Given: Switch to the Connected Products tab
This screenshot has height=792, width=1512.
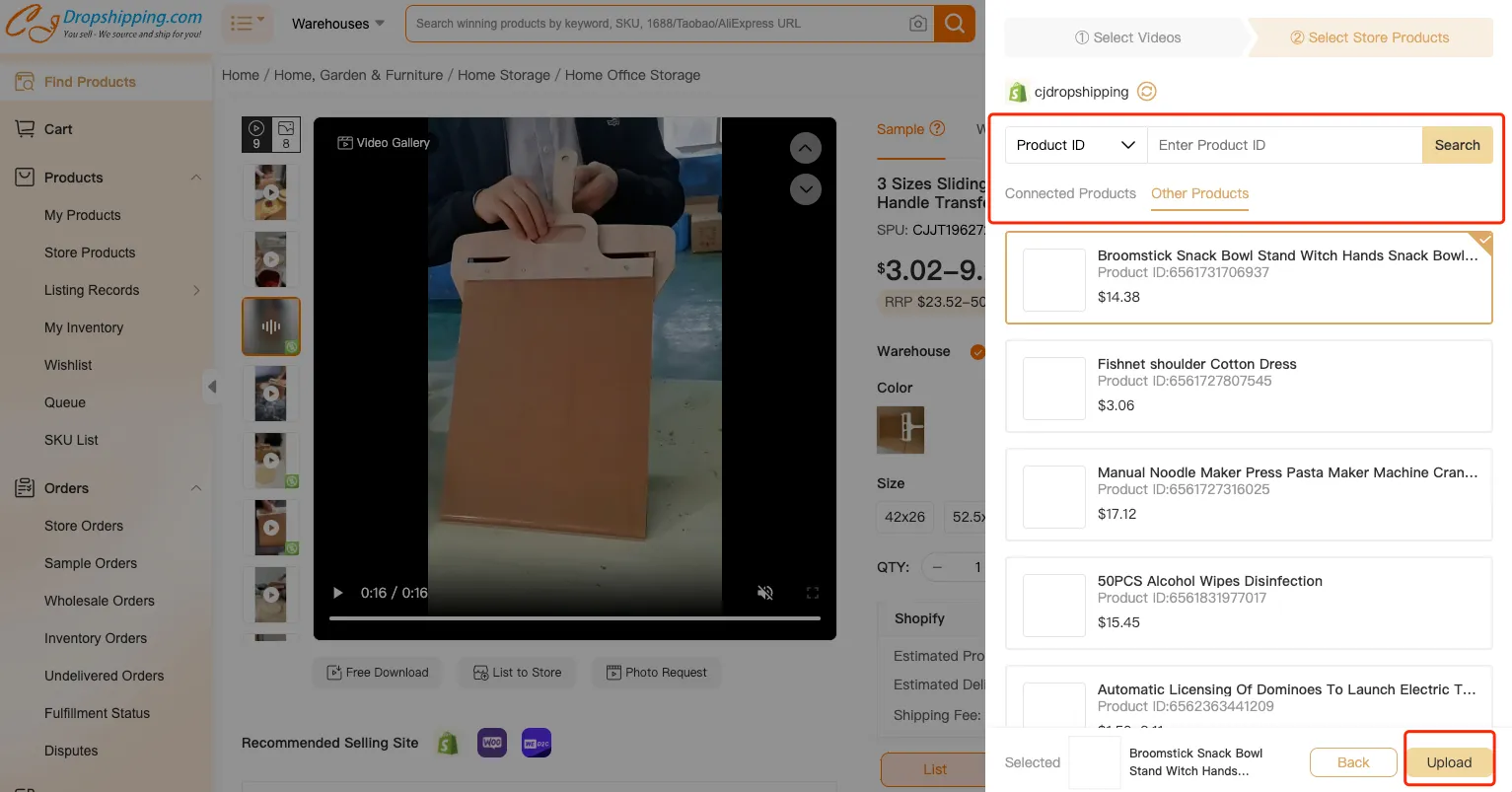Looking at the screenshot, I should (x=1070, y=193).
